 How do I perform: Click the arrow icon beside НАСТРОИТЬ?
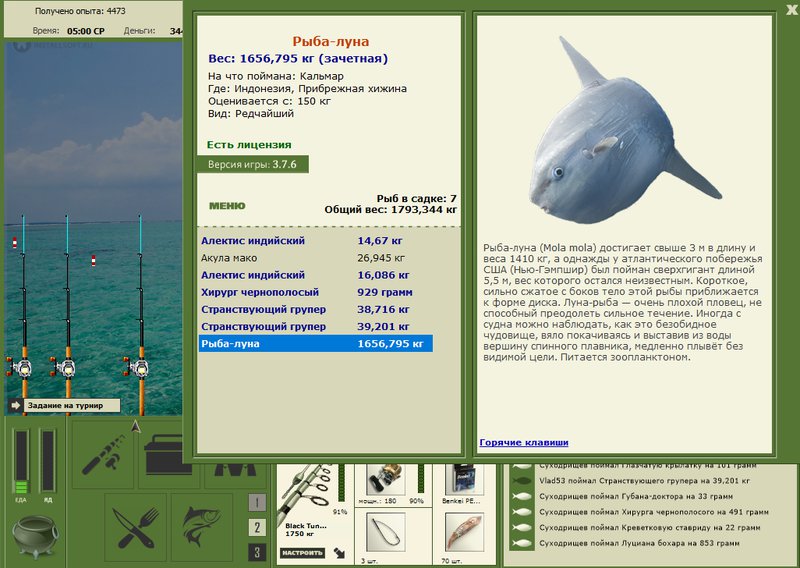pyautogui.click(x=339, y=553)
